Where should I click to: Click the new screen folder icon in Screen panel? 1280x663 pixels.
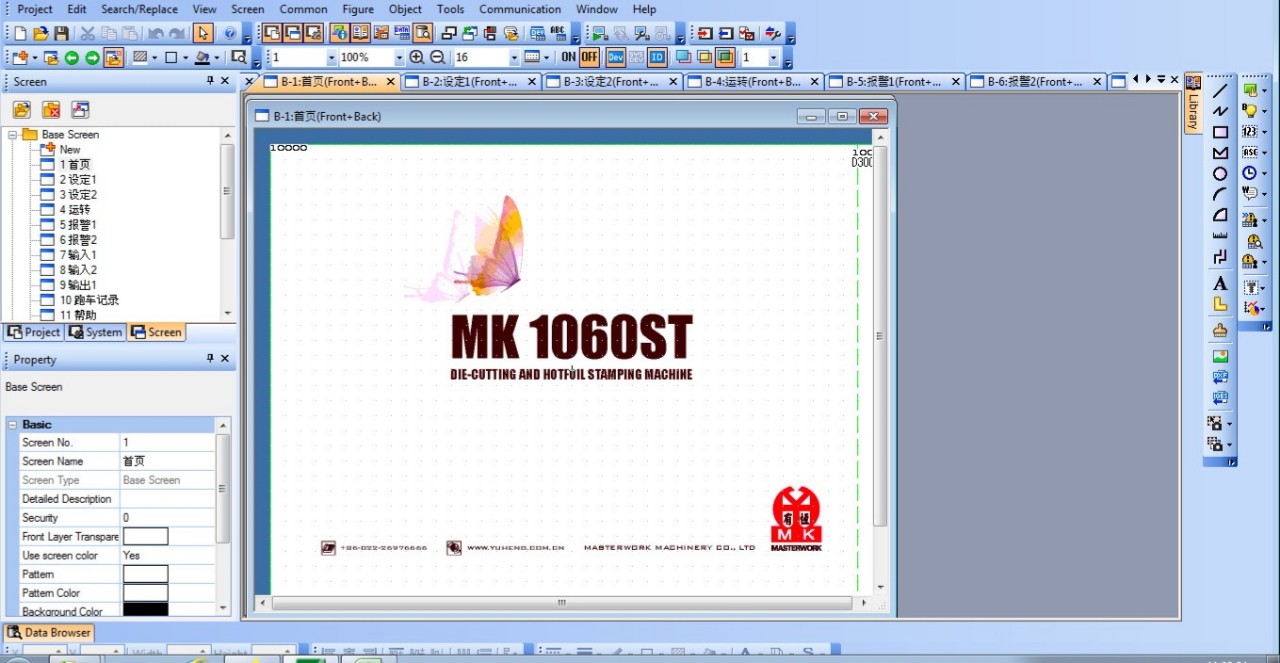tap(21, 110)
